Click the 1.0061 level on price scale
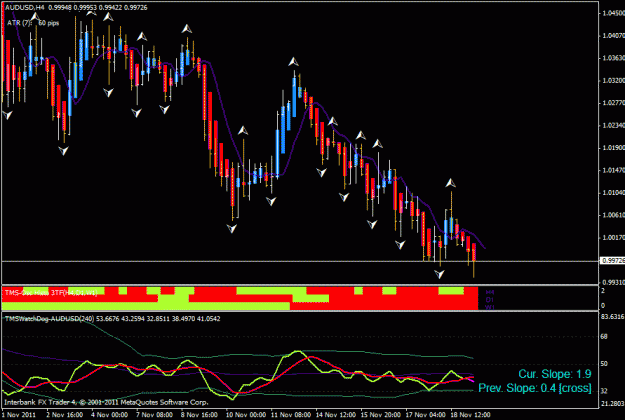 click(614, 215)
